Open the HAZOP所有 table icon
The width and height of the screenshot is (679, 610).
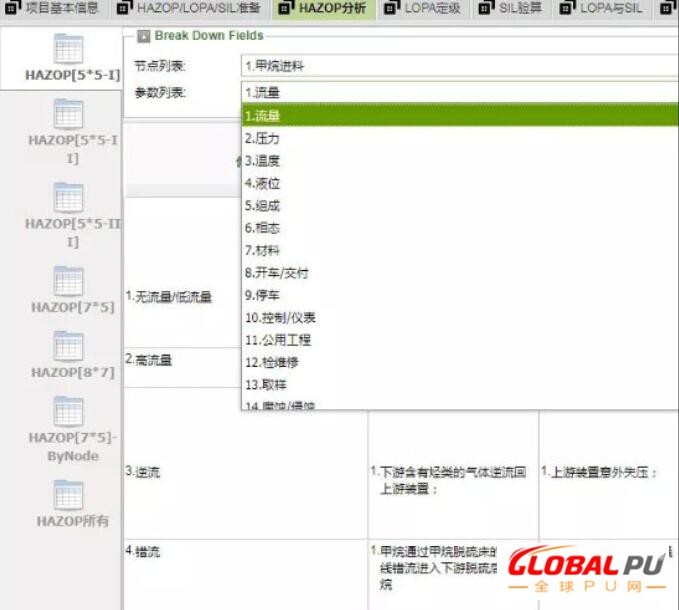pyautogui.click(x=68, y=496)
